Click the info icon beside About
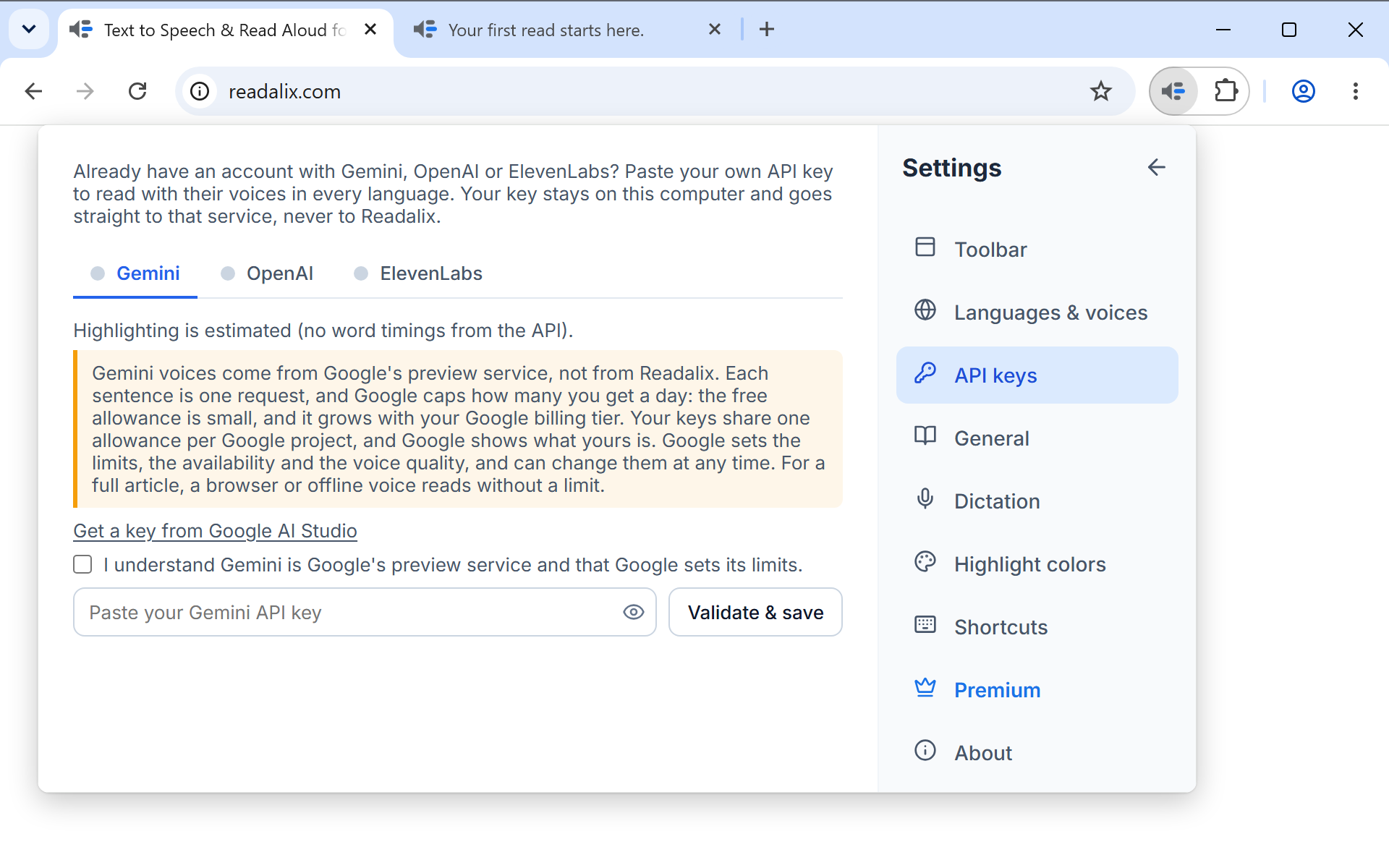Viewport: 1389px width, 868px height. click(x=925, y=751)
